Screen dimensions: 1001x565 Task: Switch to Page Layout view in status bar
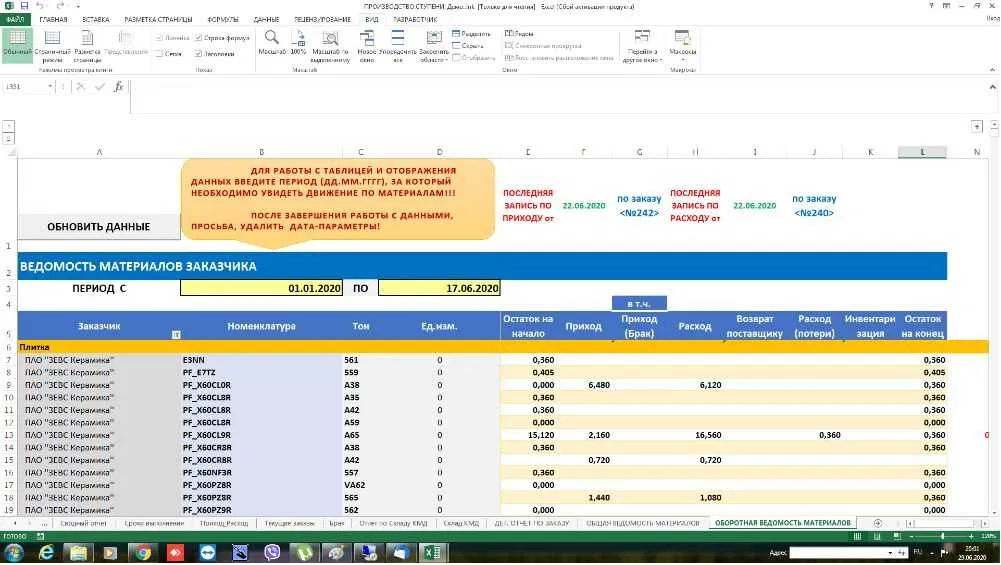click(x=877, y=536)
